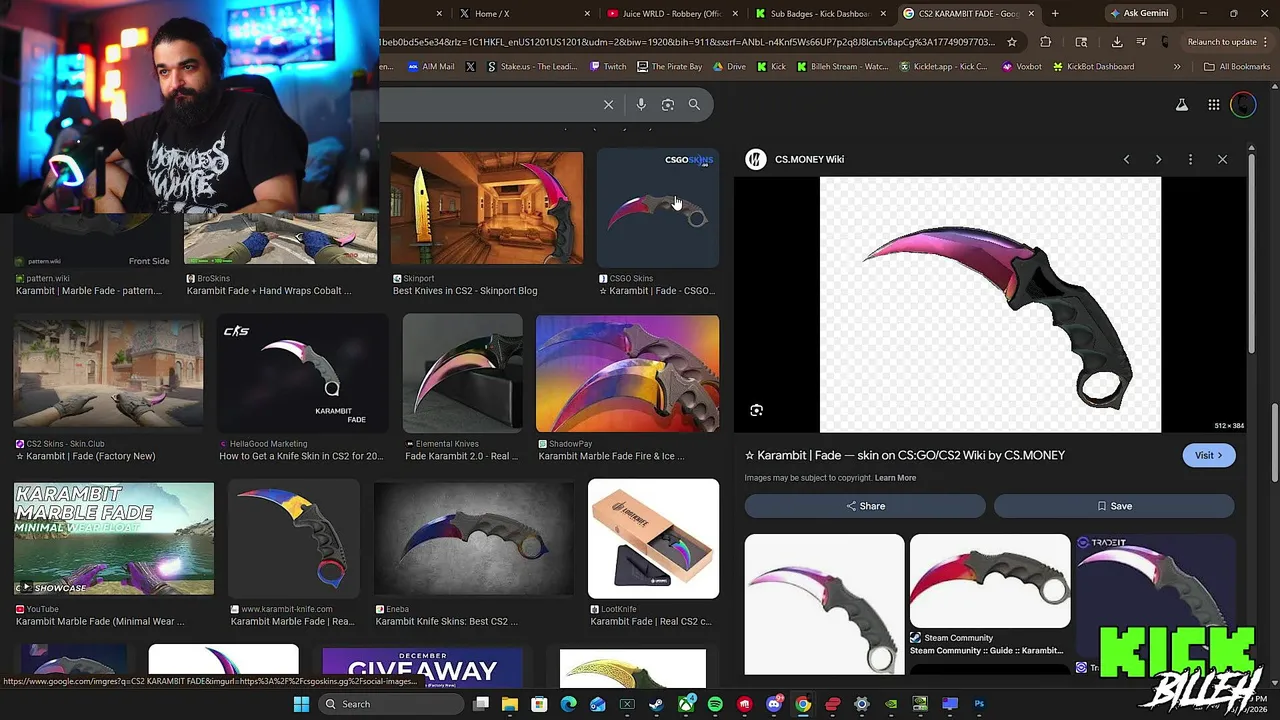The width and height of the screenshot is (1280, 720).
Task: Open the KickBot Dashboard bookmark
Action: pos(1092,67)
